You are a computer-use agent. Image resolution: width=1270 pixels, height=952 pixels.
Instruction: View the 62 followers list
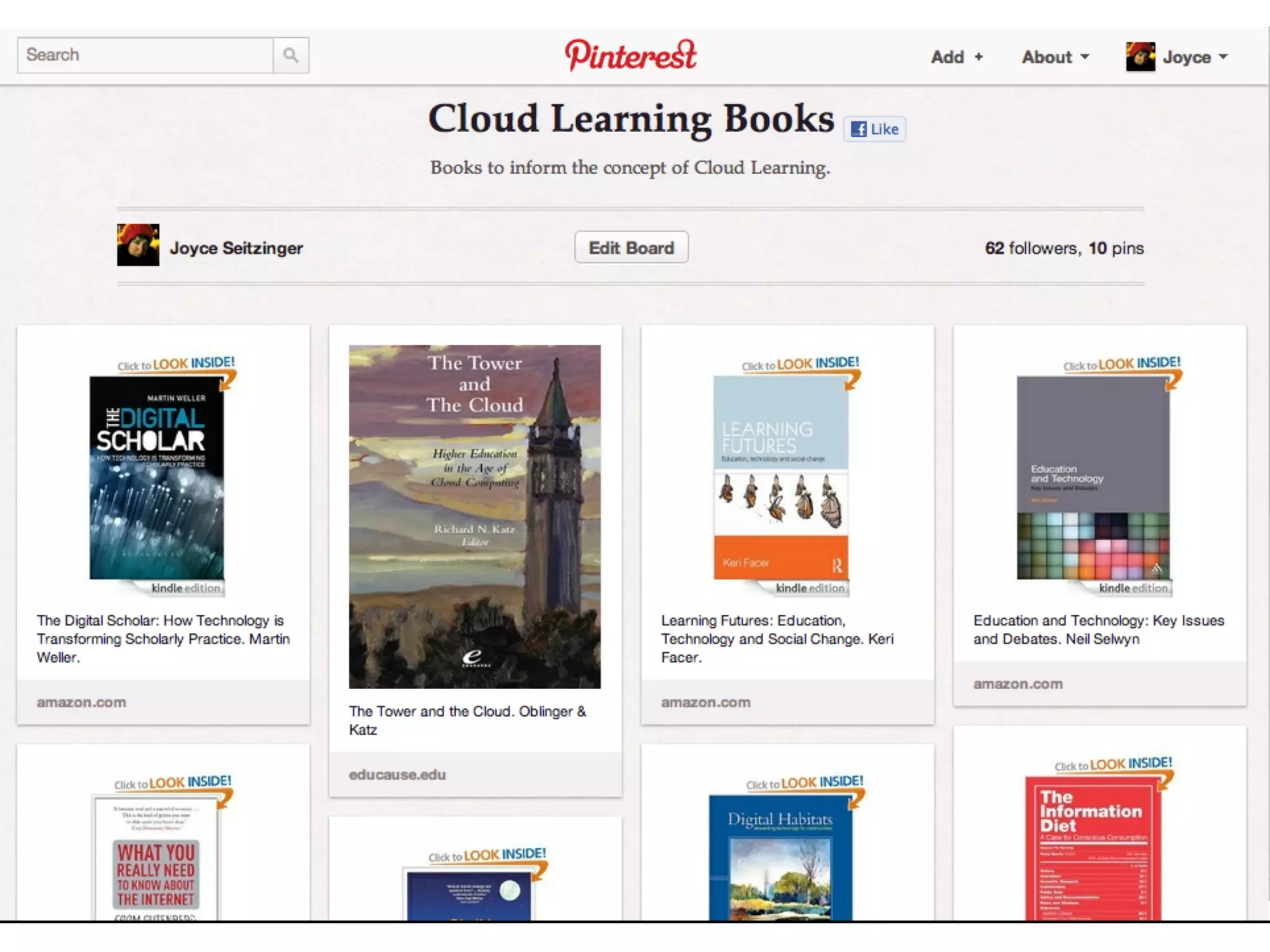(1031, 248)
